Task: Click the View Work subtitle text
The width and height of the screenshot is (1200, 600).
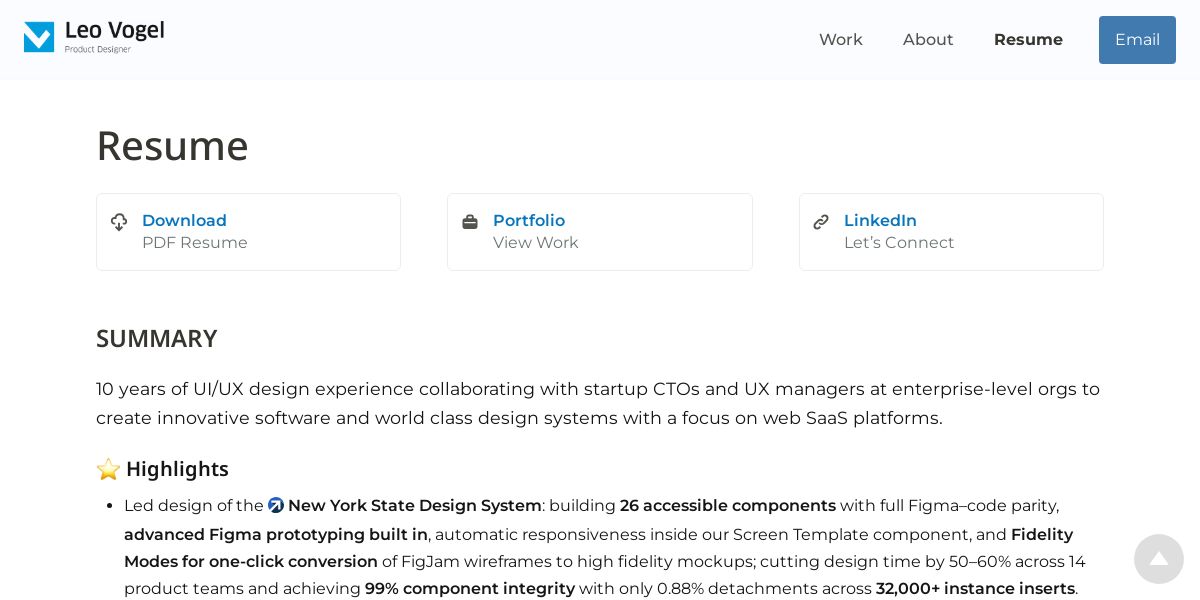Action: coord(535,243)
